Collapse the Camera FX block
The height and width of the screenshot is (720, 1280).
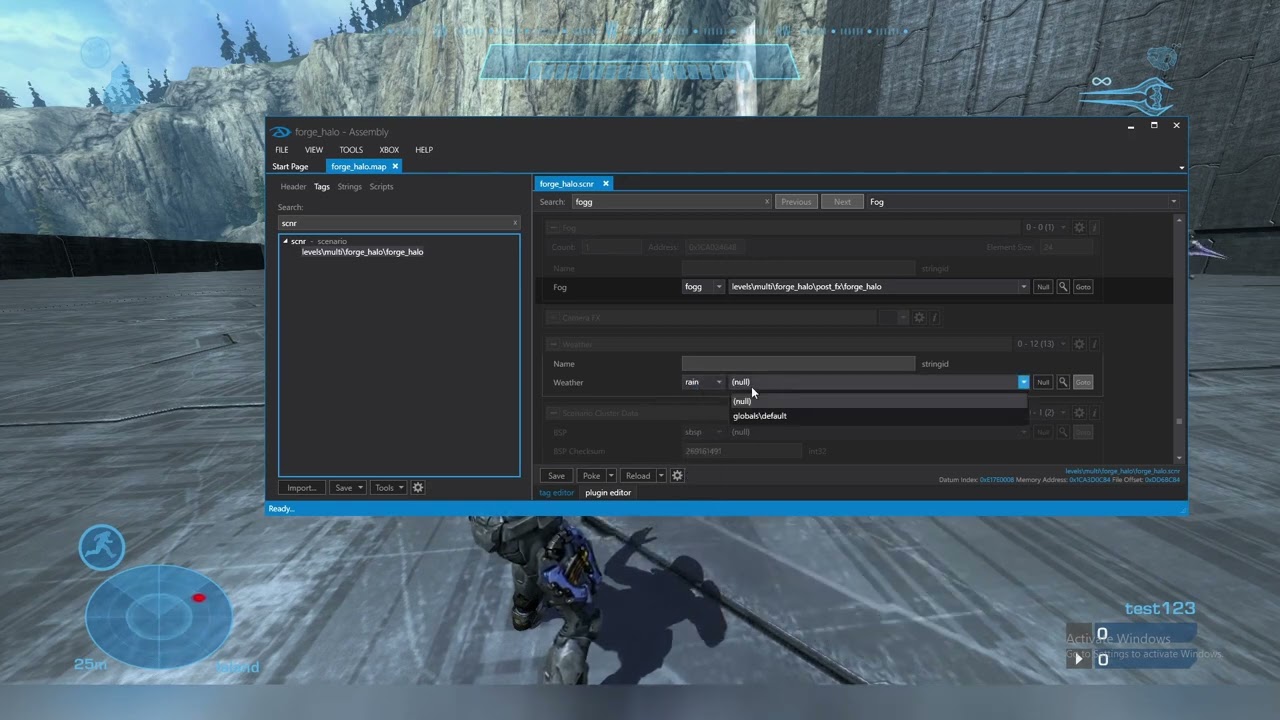(x=552, y=318)
